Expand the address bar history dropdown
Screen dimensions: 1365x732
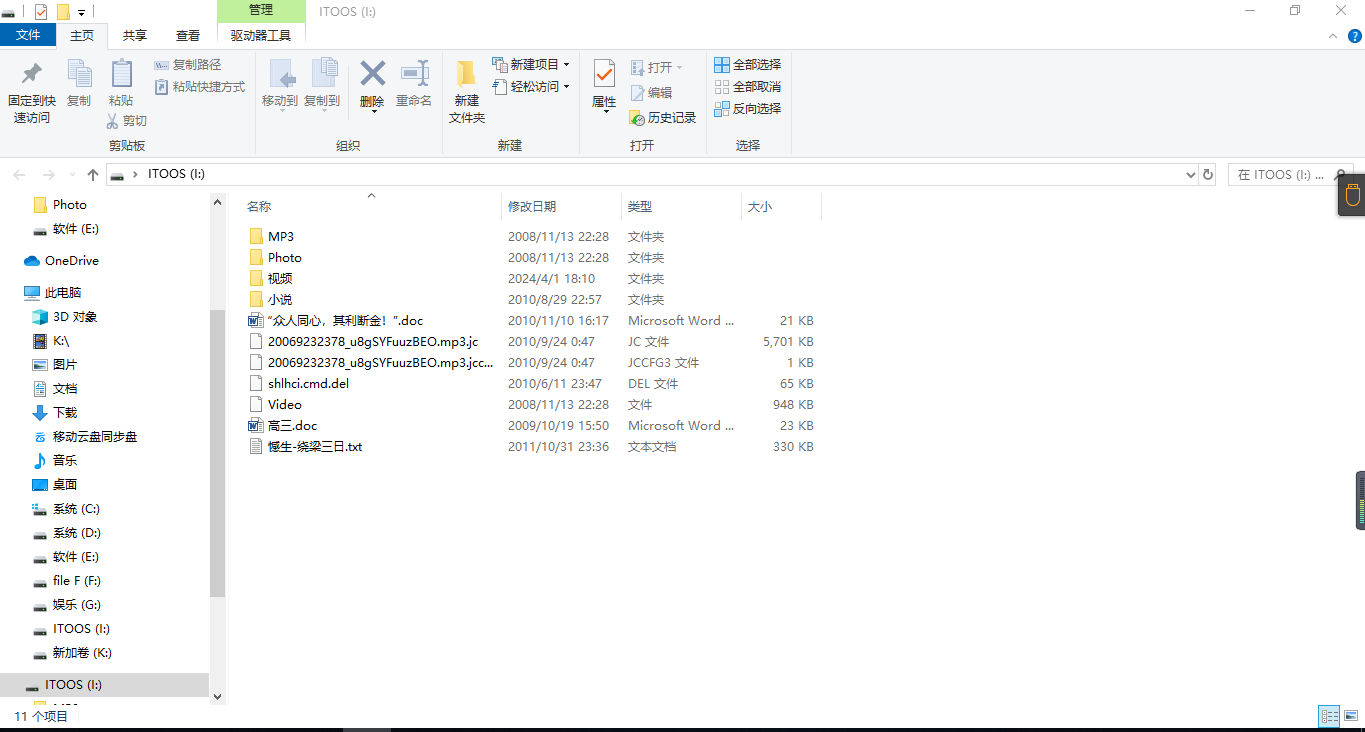pos(1190,175)
